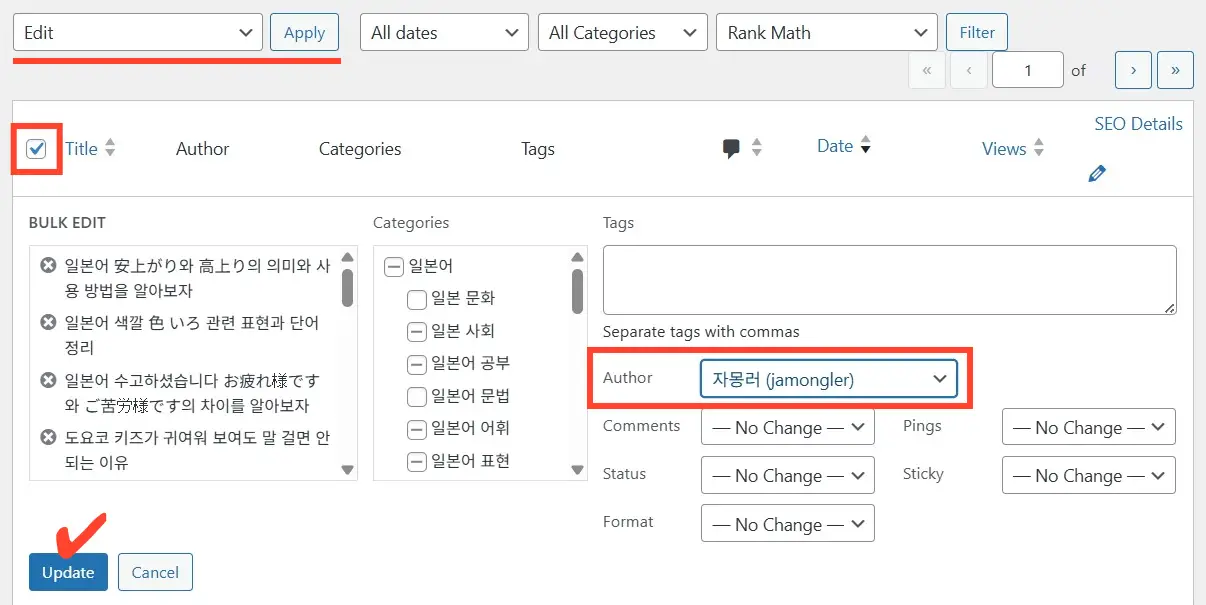Image resolution: width=1206 pixels, height=605 pixels.
Task: Remove the 색깔 色 いろ post from list
Action: coord(47,322)
